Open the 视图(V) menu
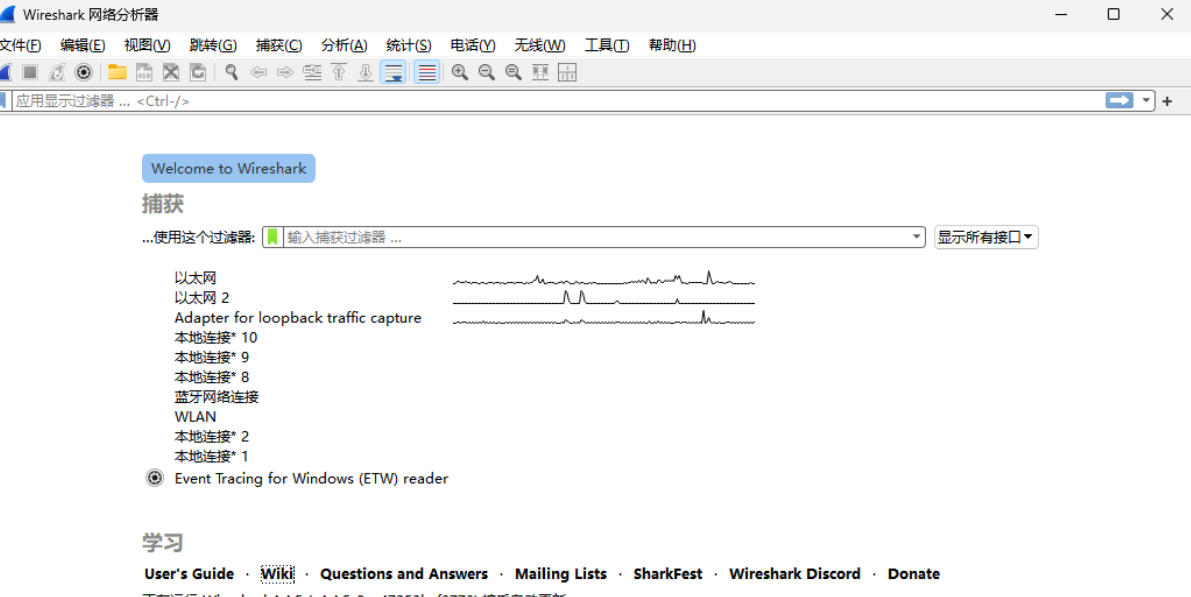Image resolution: width=1191 pixels, height=597 pixels. pos(147,46)
